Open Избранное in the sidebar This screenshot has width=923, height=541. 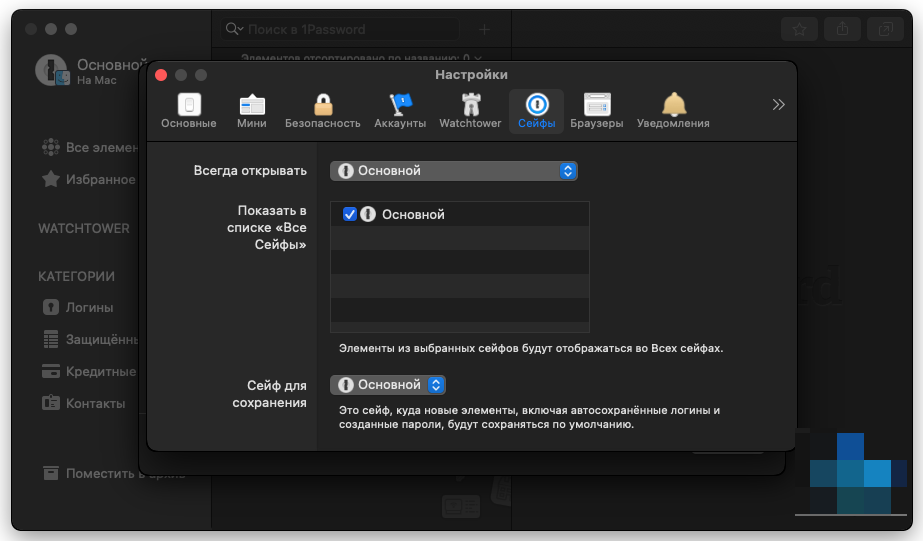coord(99,180)
